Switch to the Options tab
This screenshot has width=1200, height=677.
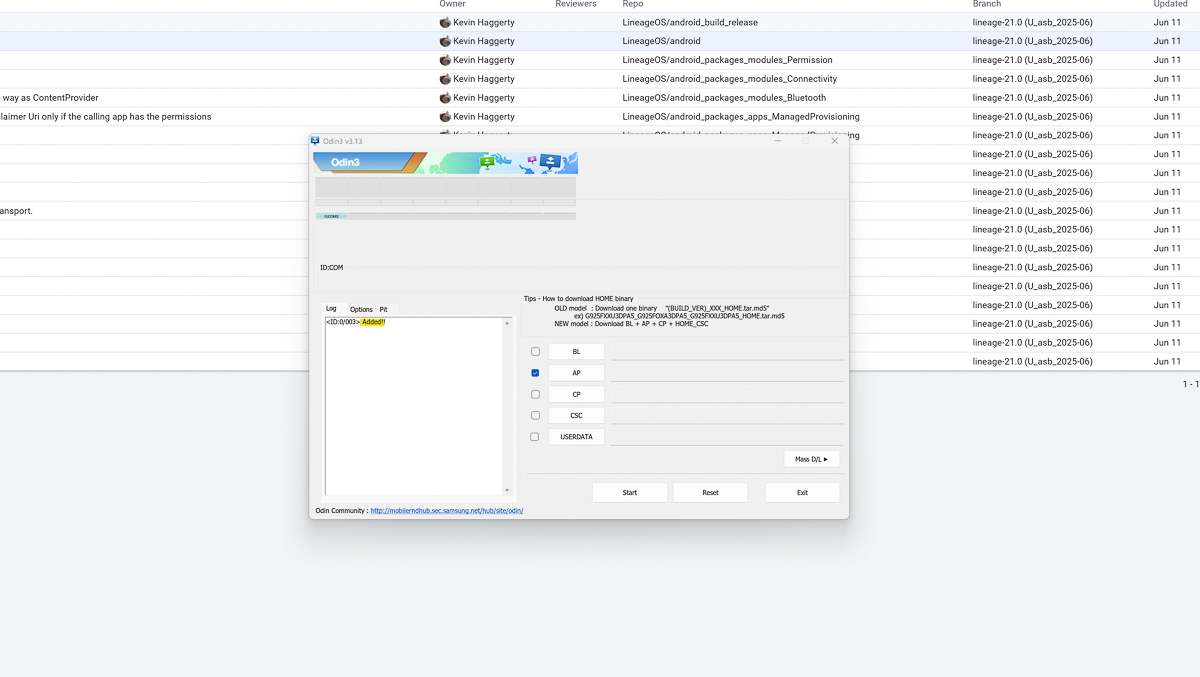pyautogui.click(x=361, y=310)
